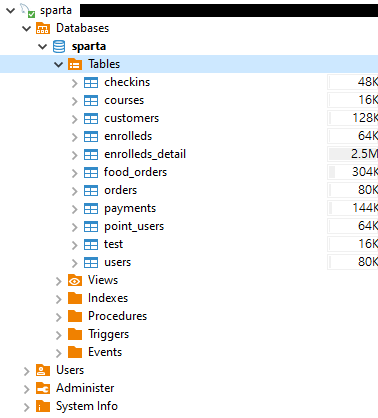Select the System Info label

click(x=87, y=406)
